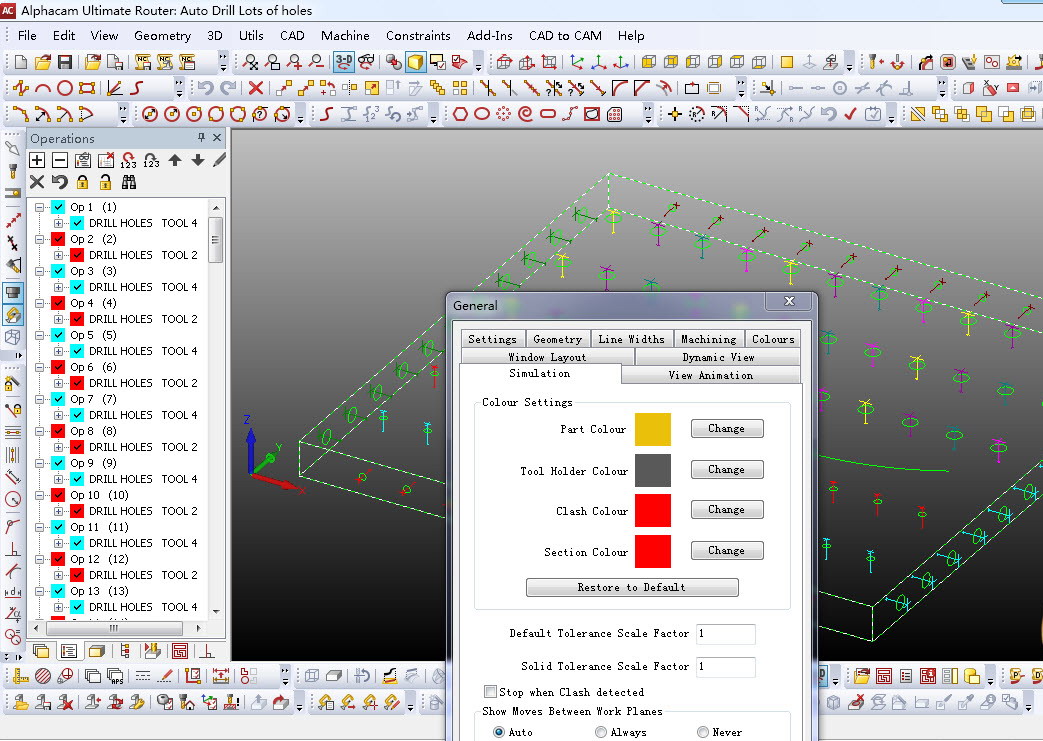Expand DRILL HOLES under Op 13
1043x741 pixels.
(59, 607)
